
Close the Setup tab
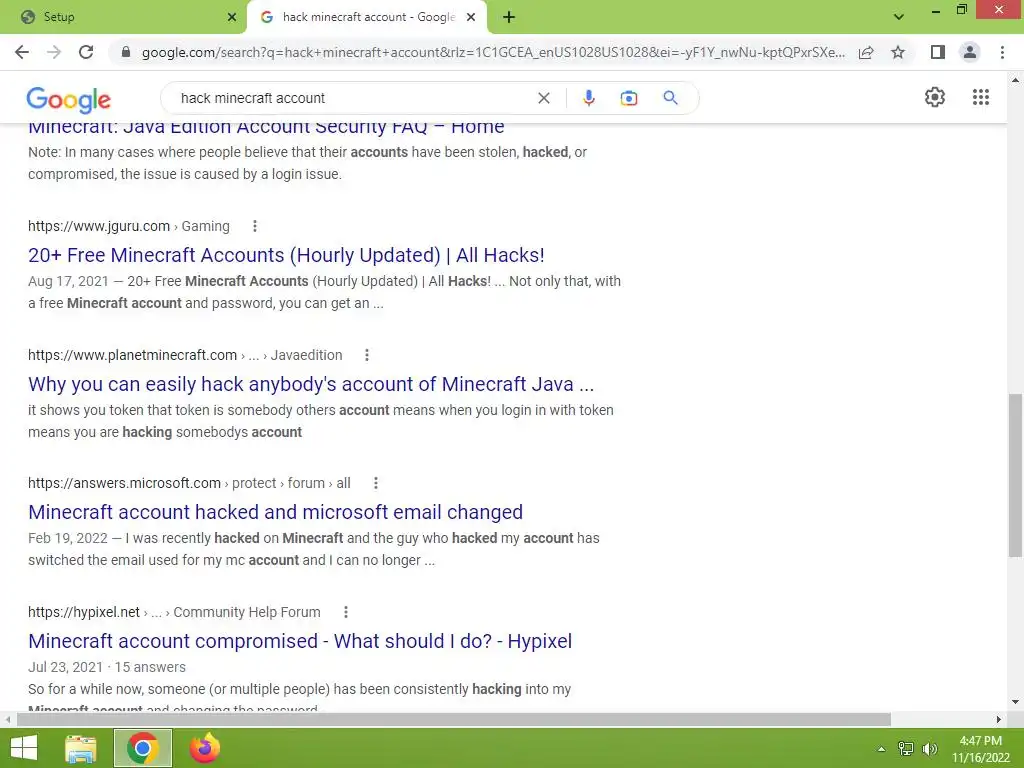tap(232, 17)
